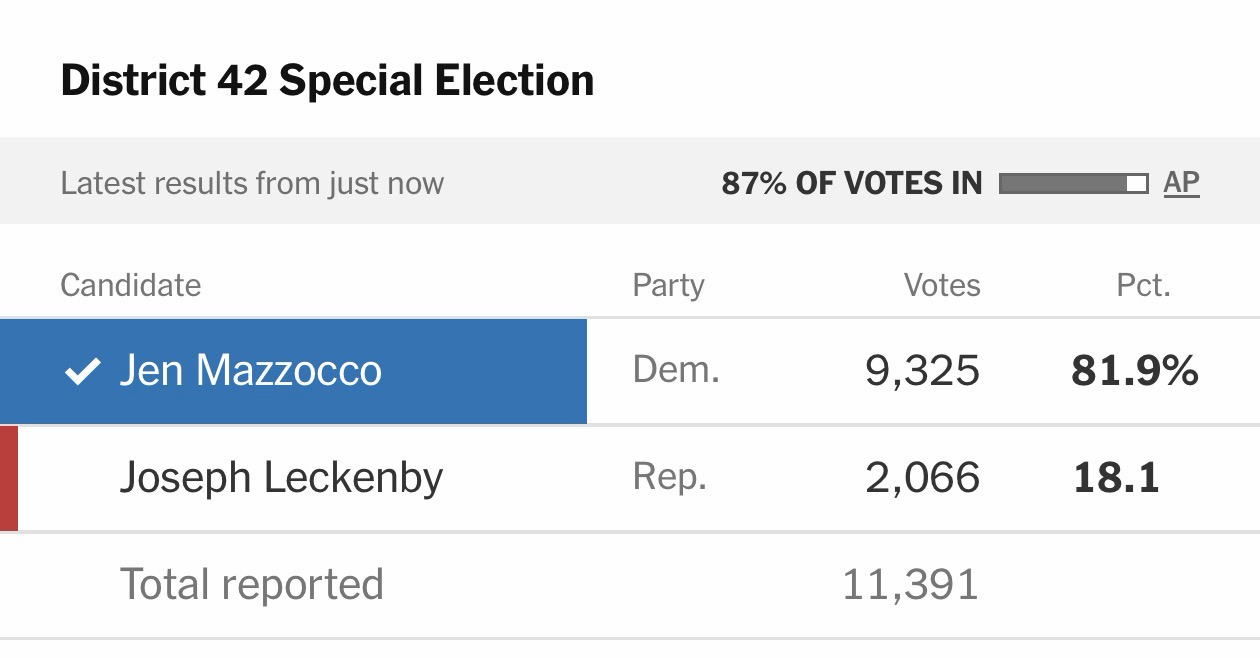
Task: Click the red Republican color bar
Action: [x=9, y=478]
